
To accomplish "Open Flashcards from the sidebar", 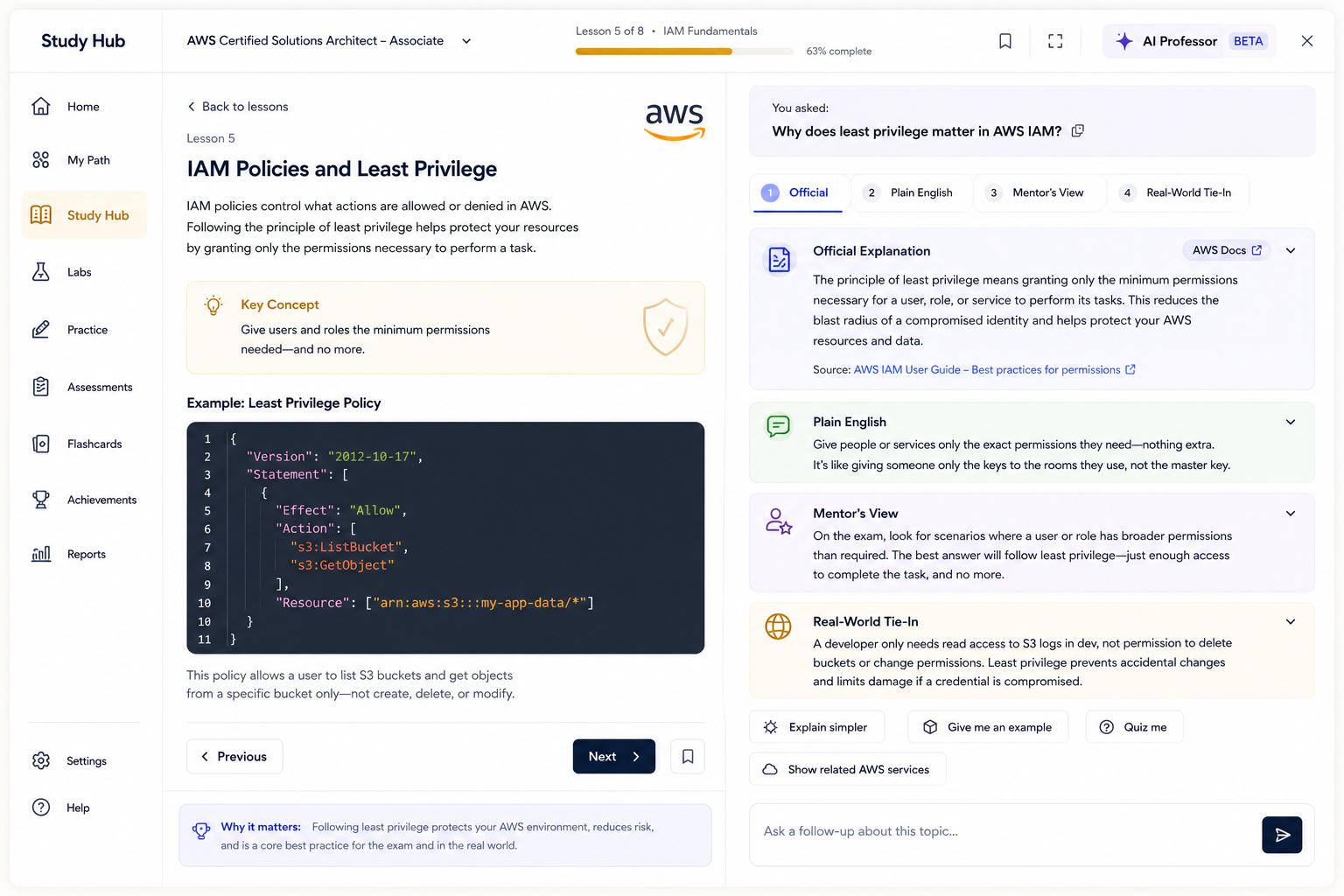I will tap(84, 444).
